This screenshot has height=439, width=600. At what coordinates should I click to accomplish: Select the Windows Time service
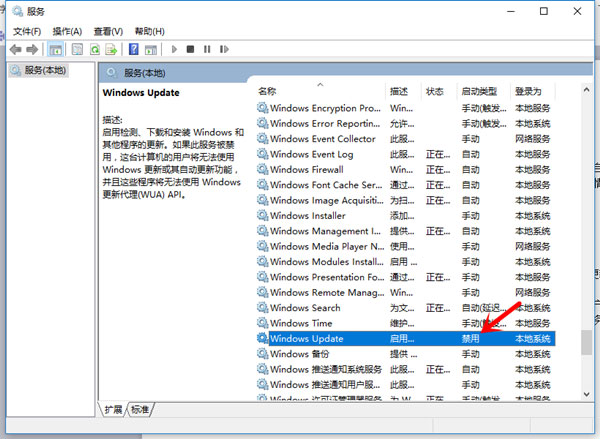tap(406, 323)
